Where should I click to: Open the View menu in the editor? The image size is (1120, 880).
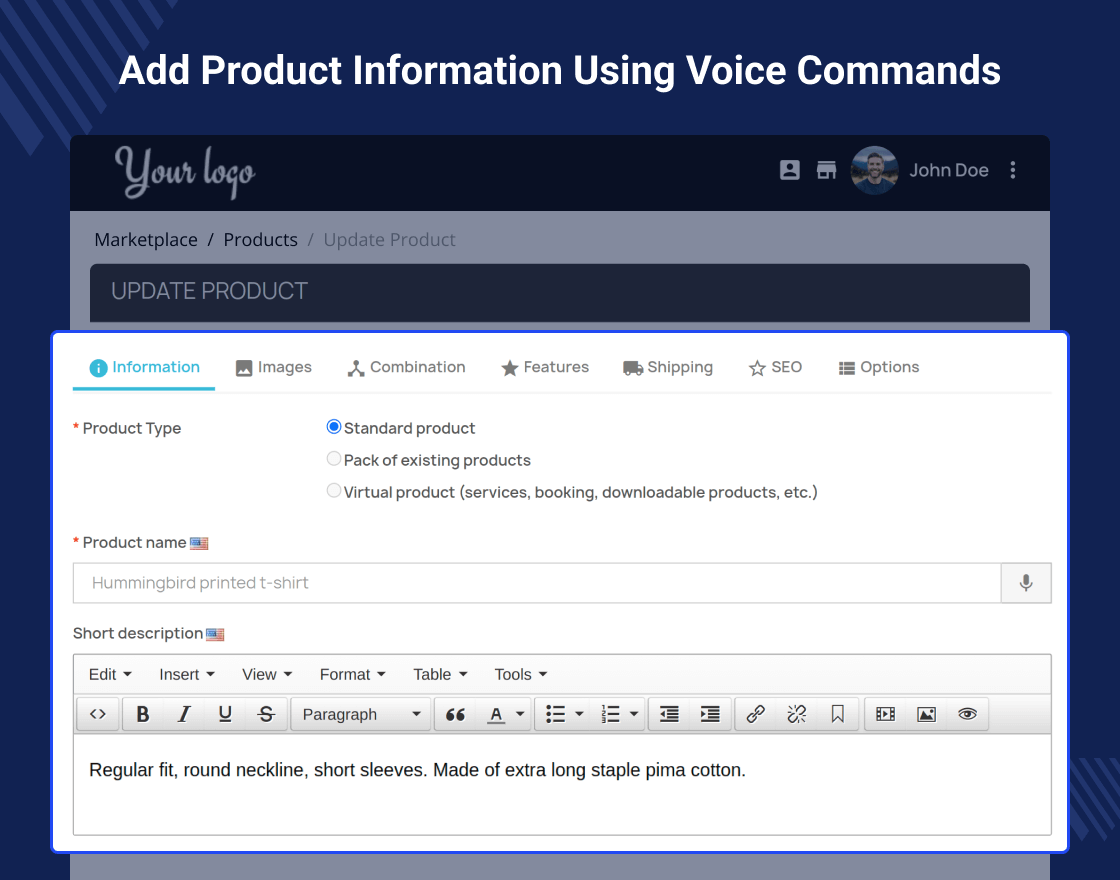pyautogui.click(x=267, y=674)
